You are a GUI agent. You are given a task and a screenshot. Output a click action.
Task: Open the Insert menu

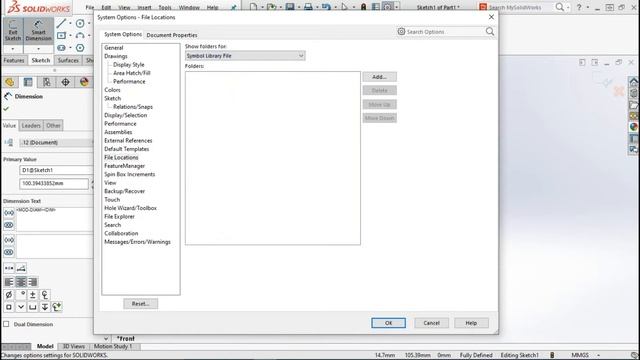[144, 7]
